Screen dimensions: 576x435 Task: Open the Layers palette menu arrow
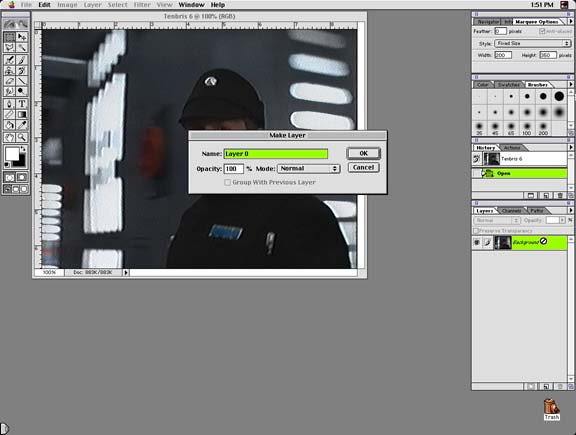[571, 211]
